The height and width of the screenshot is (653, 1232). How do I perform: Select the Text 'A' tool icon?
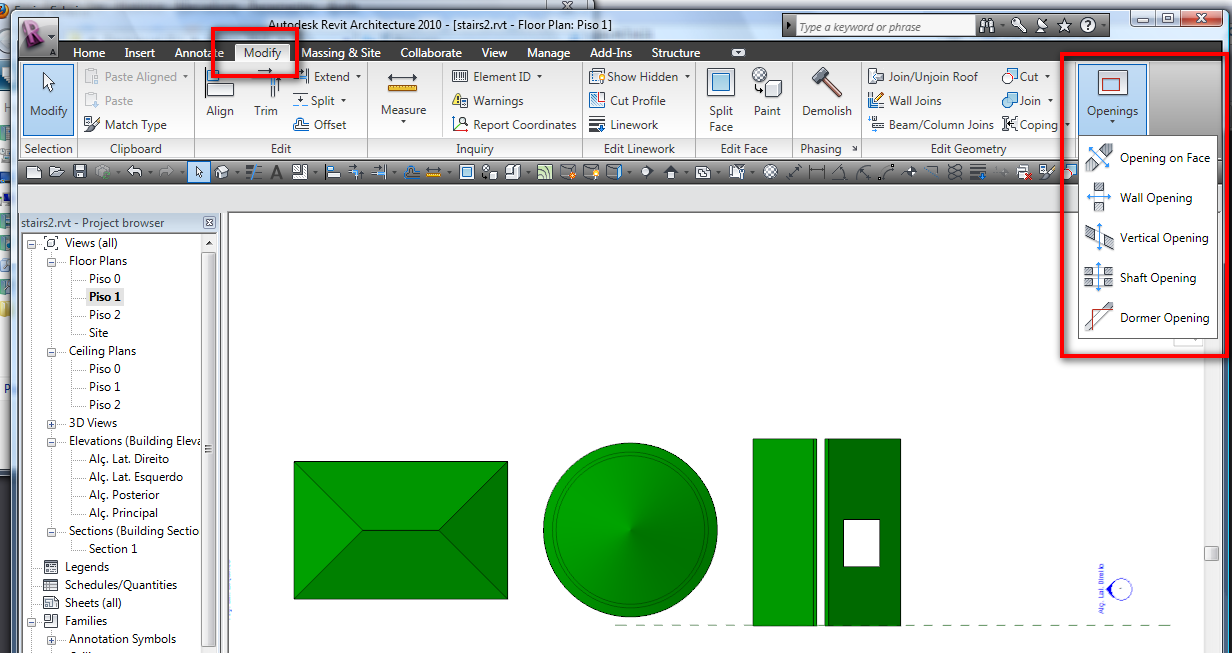coord(276,172)
